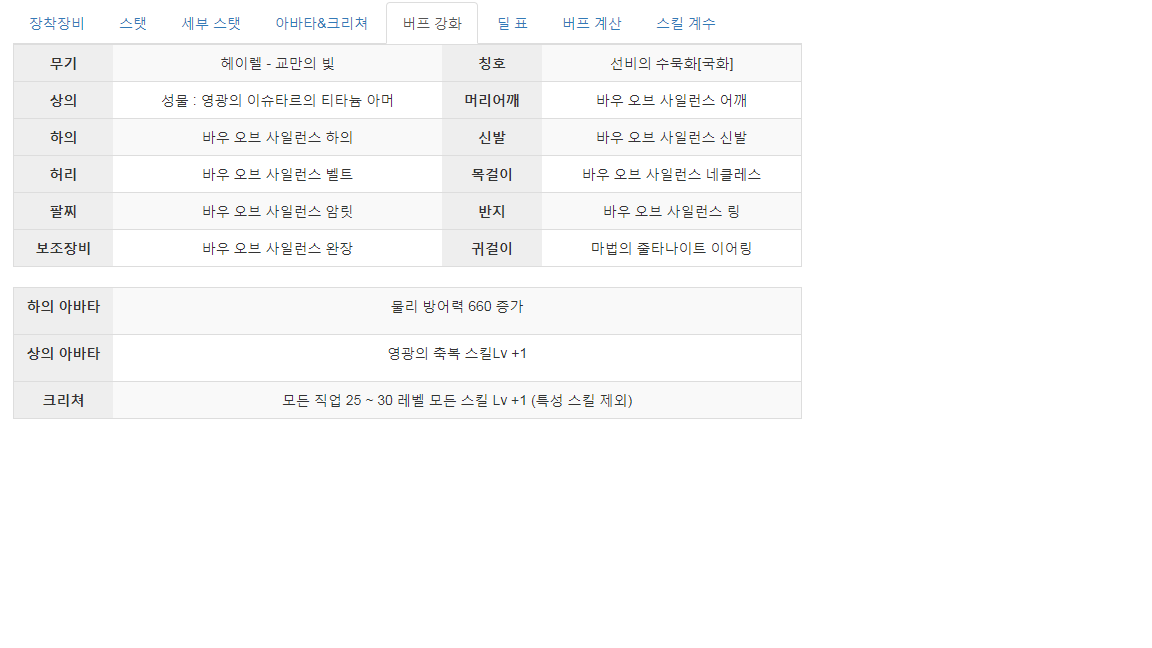Switch to the 스탯 tab
Viewport: 1152px width, 648px height.
[x=133, y=24]
